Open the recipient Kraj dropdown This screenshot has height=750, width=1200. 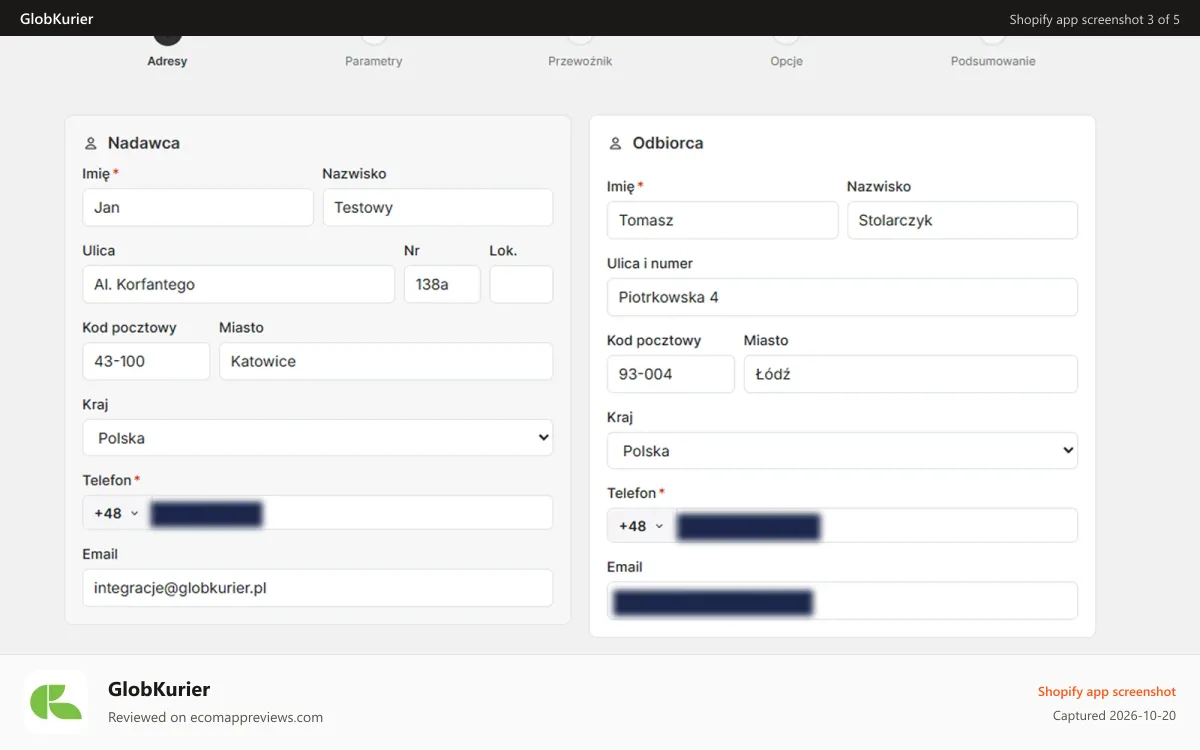click(842, 451)
